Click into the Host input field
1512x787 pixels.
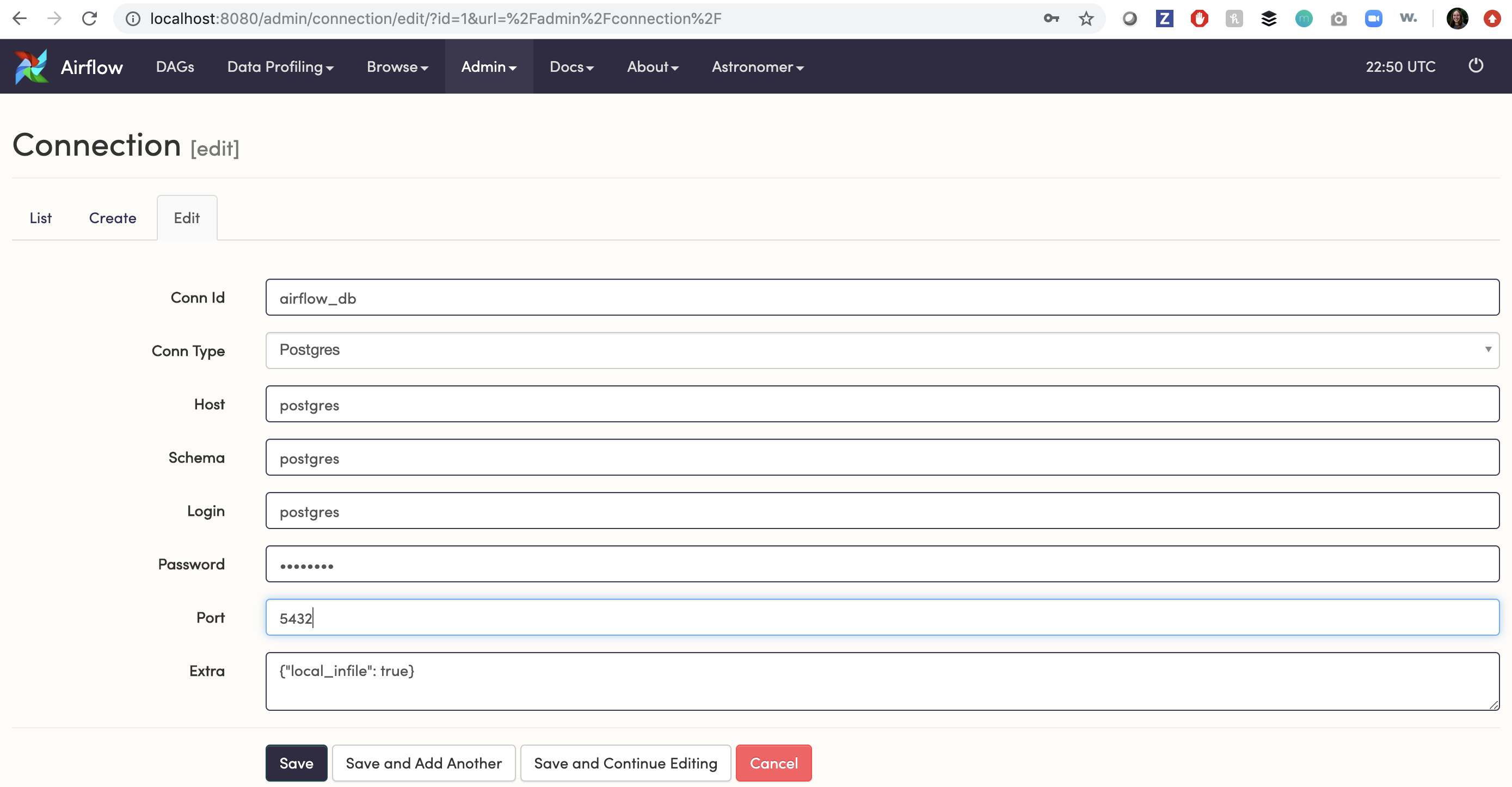[882, 404]
